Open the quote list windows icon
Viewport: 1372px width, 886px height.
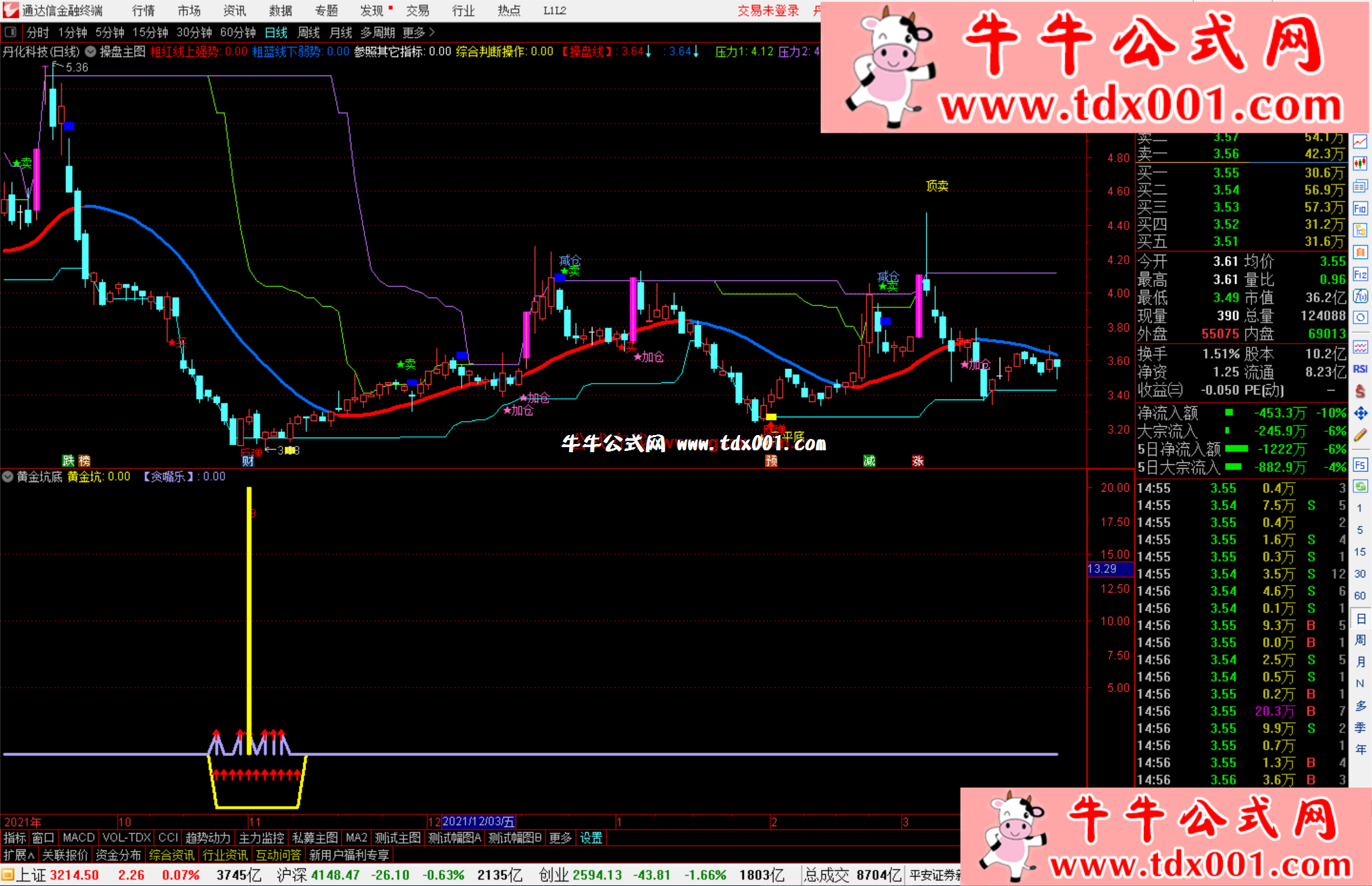pyautogui.click(x=1360, y=186)
